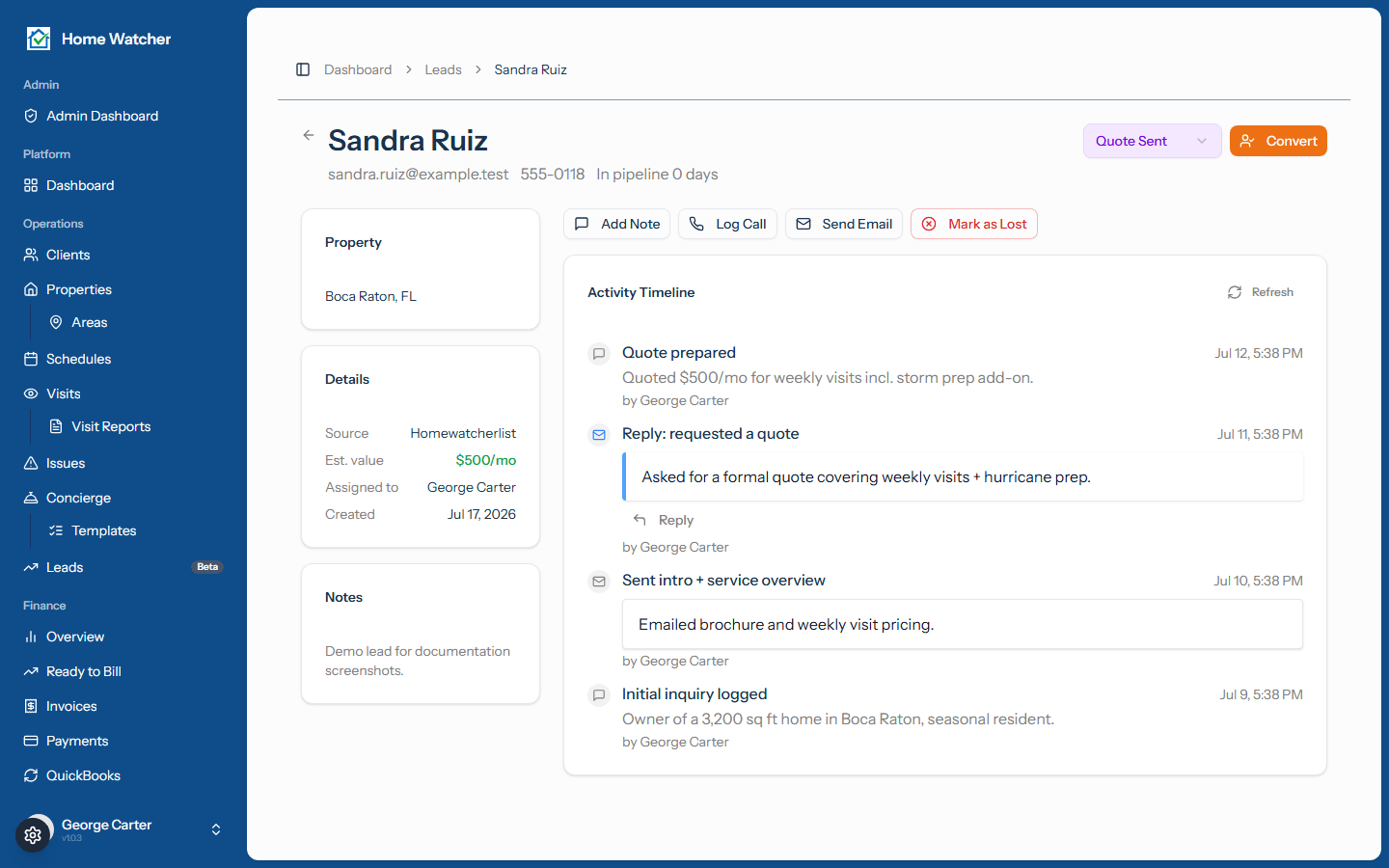This screenshot has width=1389, height=868.
Task: Click Mark as Lost button
Action: [974, 224]
